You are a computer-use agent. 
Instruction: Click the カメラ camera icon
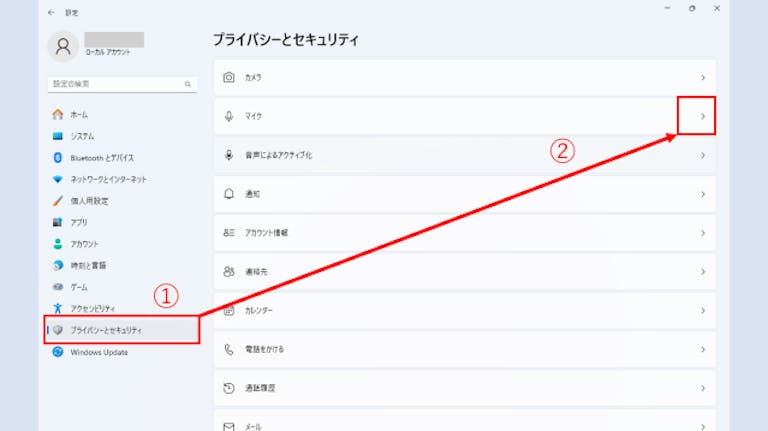pos(229,77)
